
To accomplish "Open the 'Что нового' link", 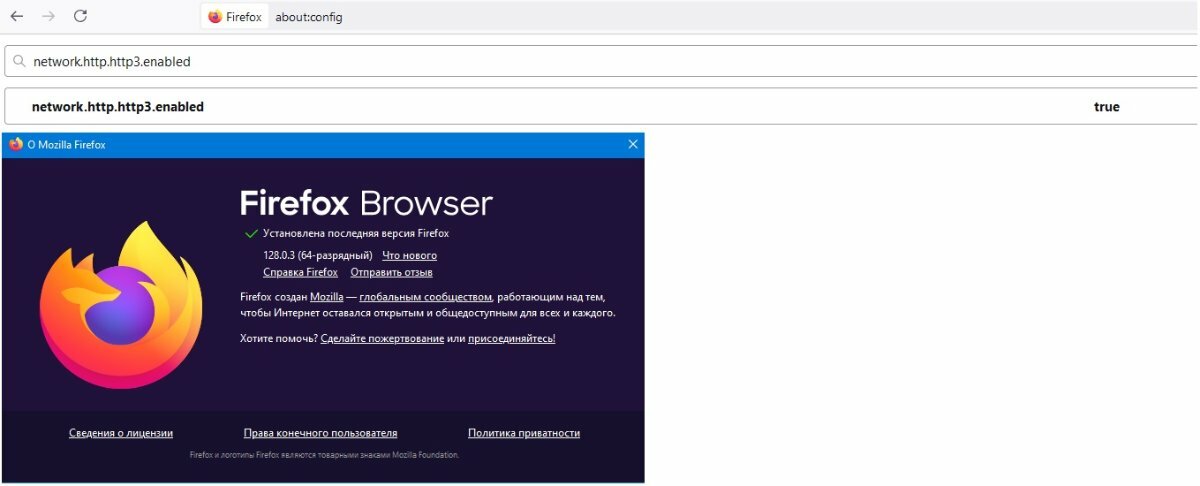I will [409, 255].
